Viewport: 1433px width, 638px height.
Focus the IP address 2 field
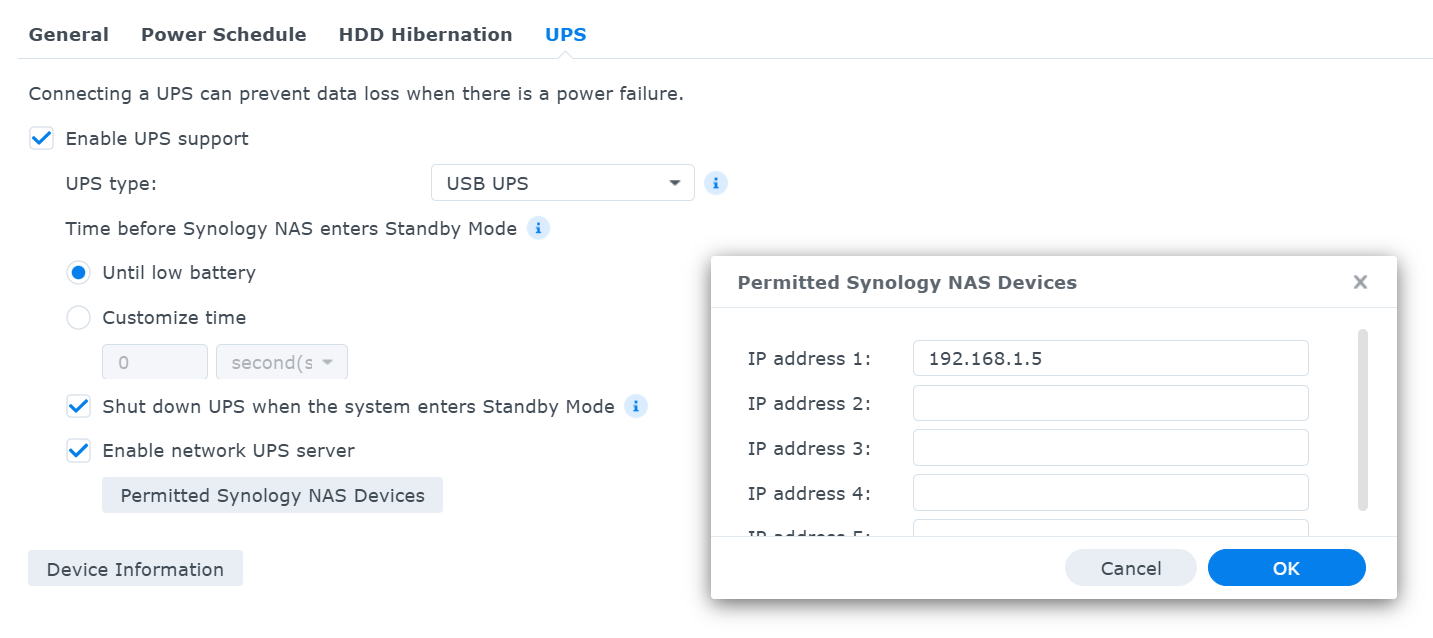[1110, 403]
